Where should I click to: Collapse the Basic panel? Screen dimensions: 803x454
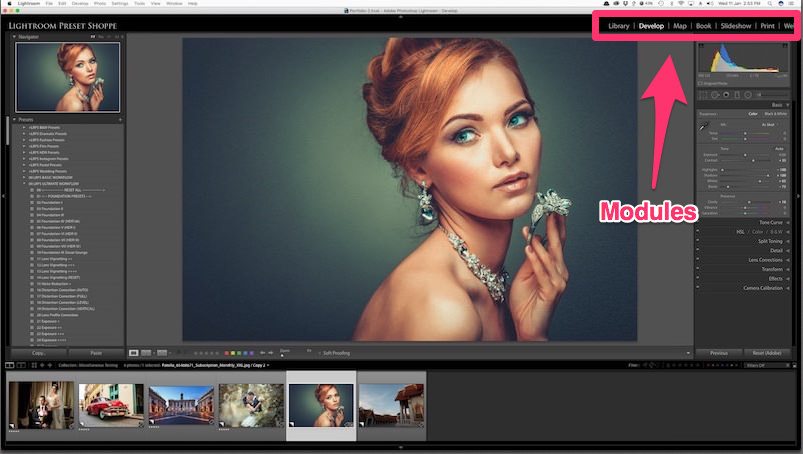[x=788, y=105]
